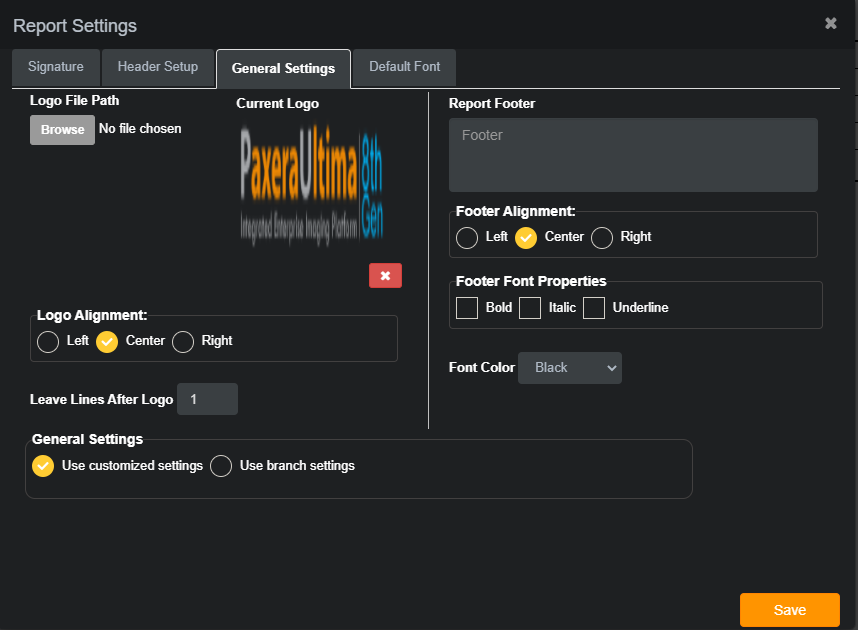858x630 pixels.
Task: Enable Bold footer font checkbox
Action: click(467, 308)
